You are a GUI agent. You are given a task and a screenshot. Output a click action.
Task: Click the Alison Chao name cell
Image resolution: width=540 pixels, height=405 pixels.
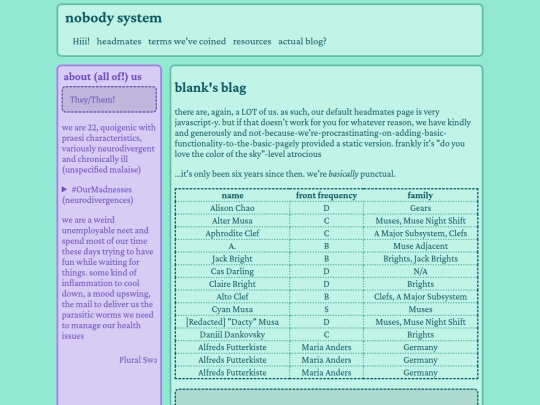[x=232, y=208]
